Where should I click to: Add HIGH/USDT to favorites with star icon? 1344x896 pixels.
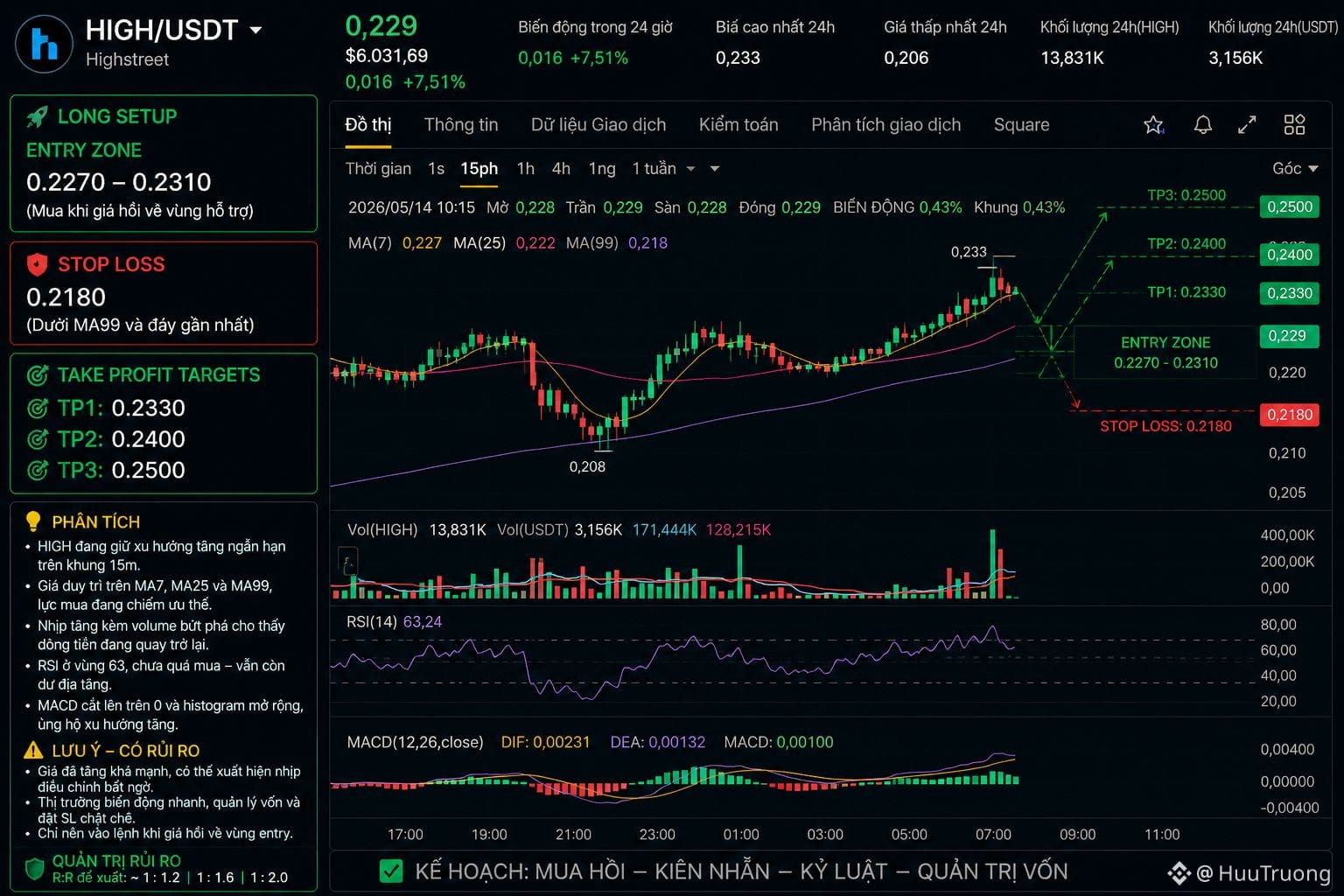[x=1153, y=125]
